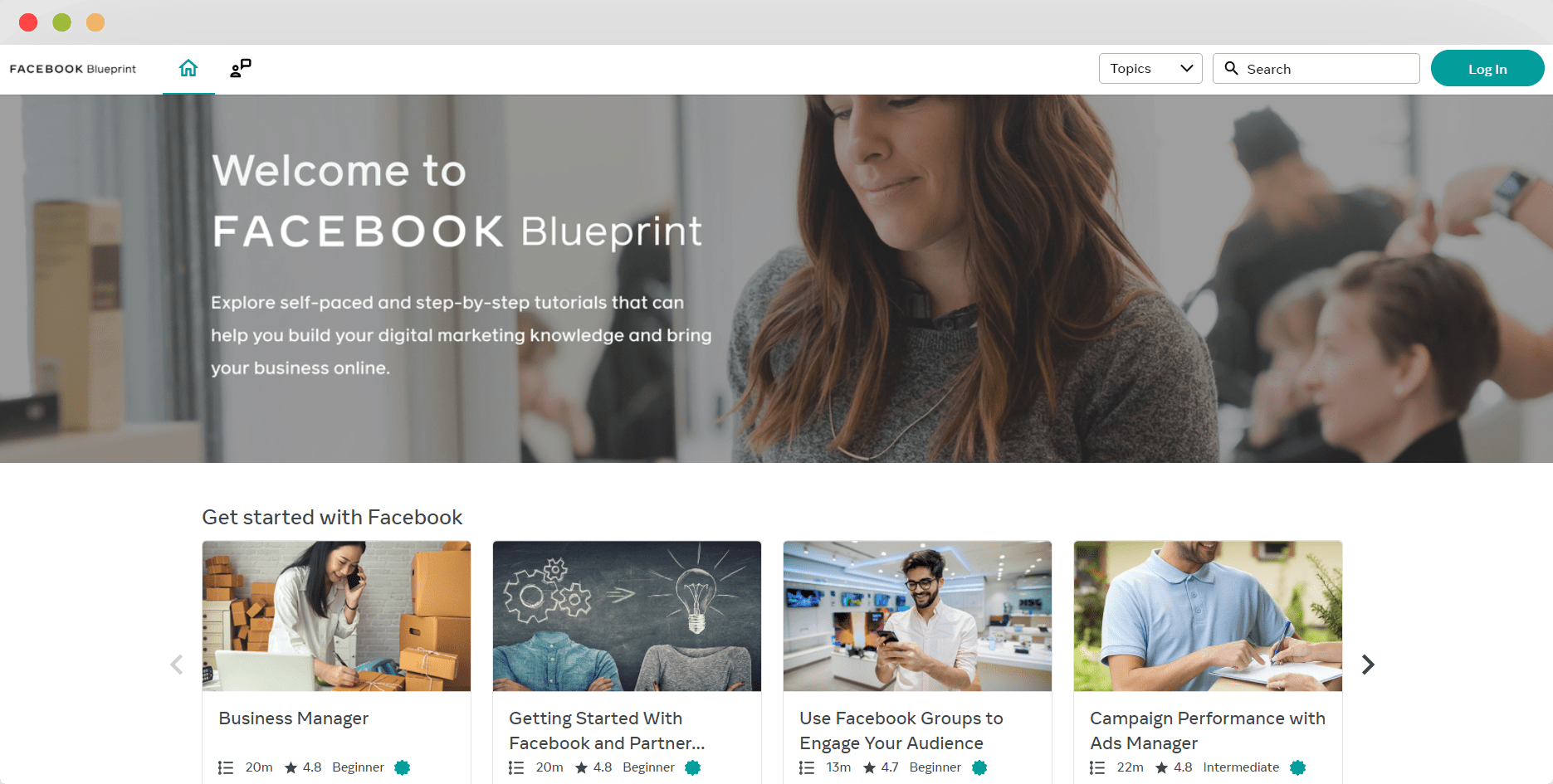Viewport: 1553px width, 784px height.
Task: Open Business Manager course thumbnail
Action: point(336,616)
